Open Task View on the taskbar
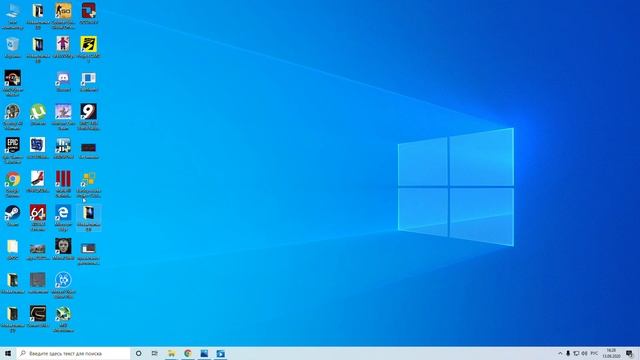Image resolution: width=640 pixels, height=360 pixels. pyautogui.click(x=155, y=353)
